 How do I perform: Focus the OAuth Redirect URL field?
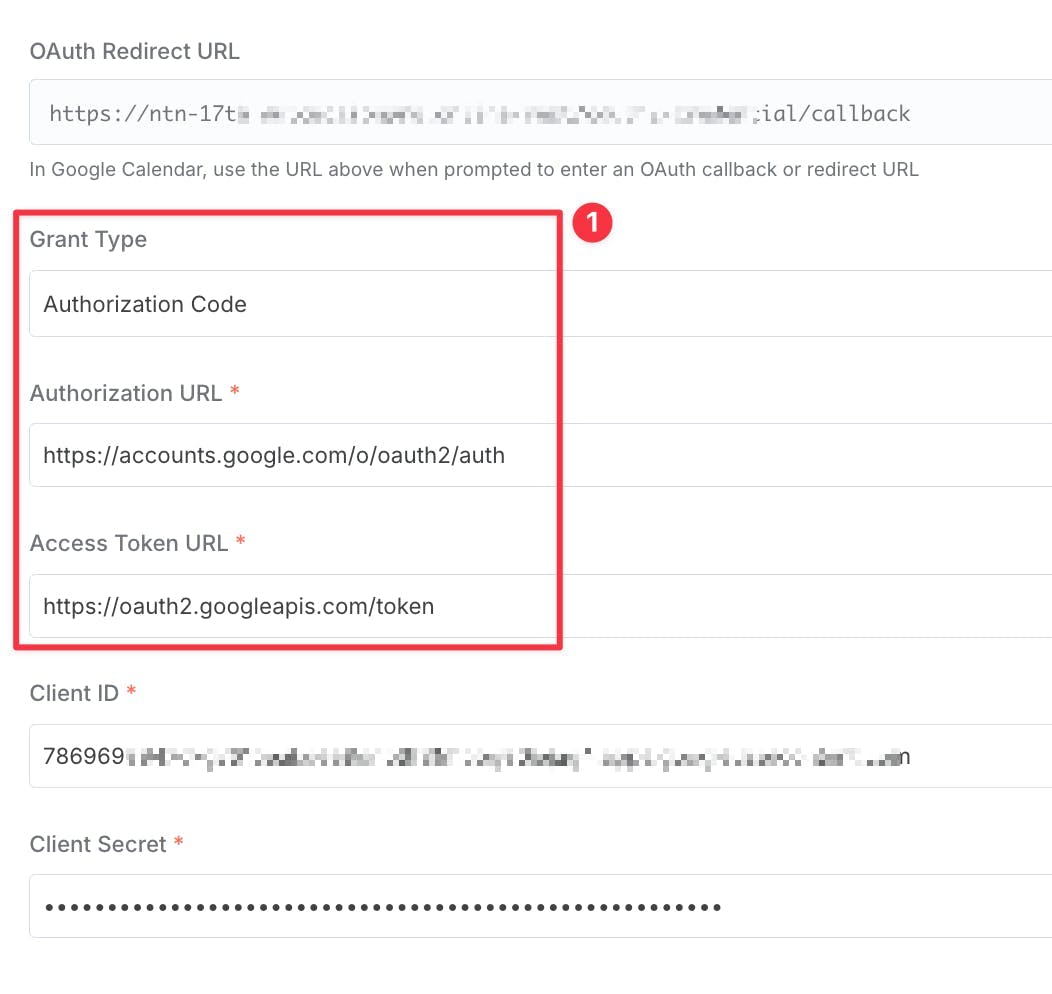click(540, 112)
